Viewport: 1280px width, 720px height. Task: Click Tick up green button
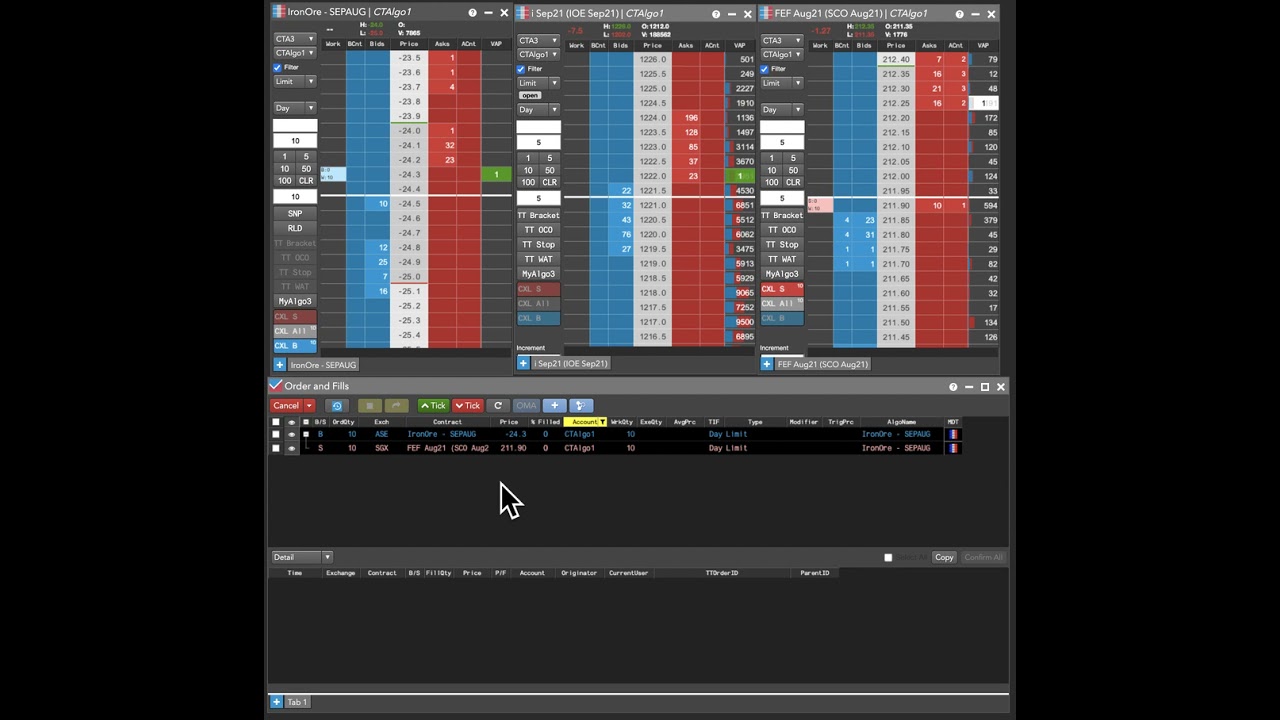click(433, 406)
